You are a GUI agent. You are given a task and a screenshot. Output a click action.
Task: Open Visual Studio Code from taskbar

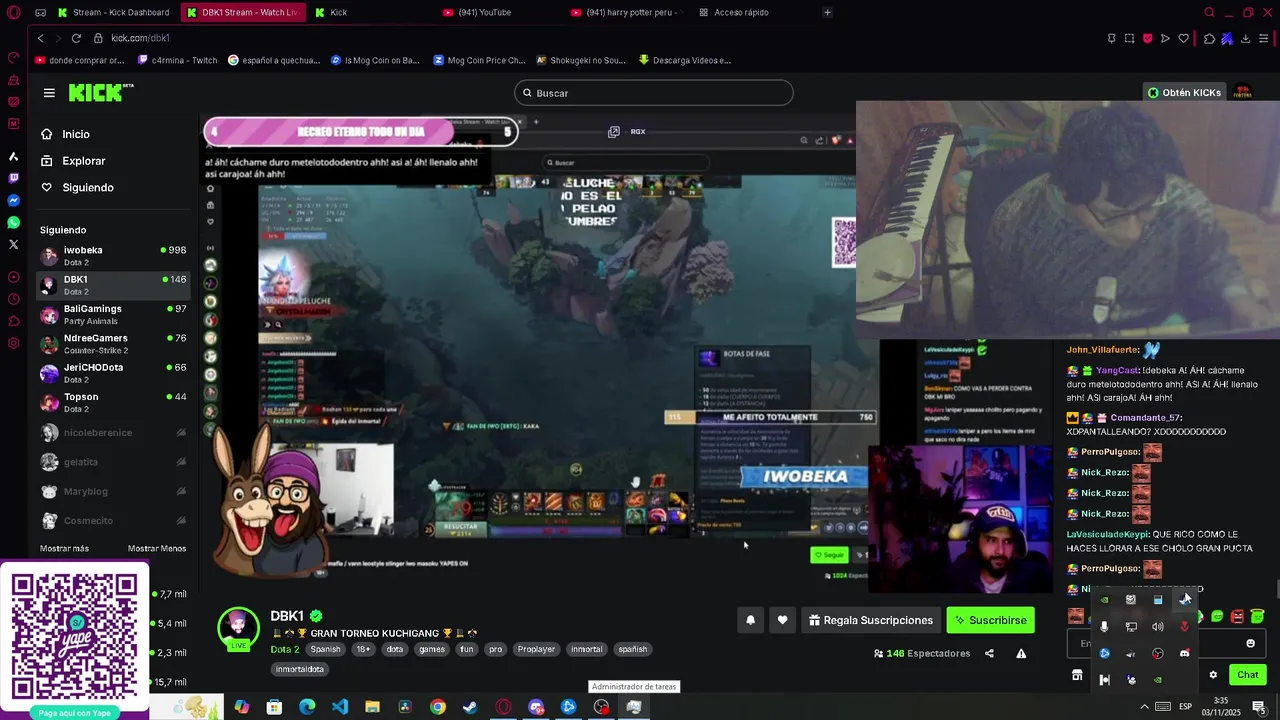pos(340,707)
